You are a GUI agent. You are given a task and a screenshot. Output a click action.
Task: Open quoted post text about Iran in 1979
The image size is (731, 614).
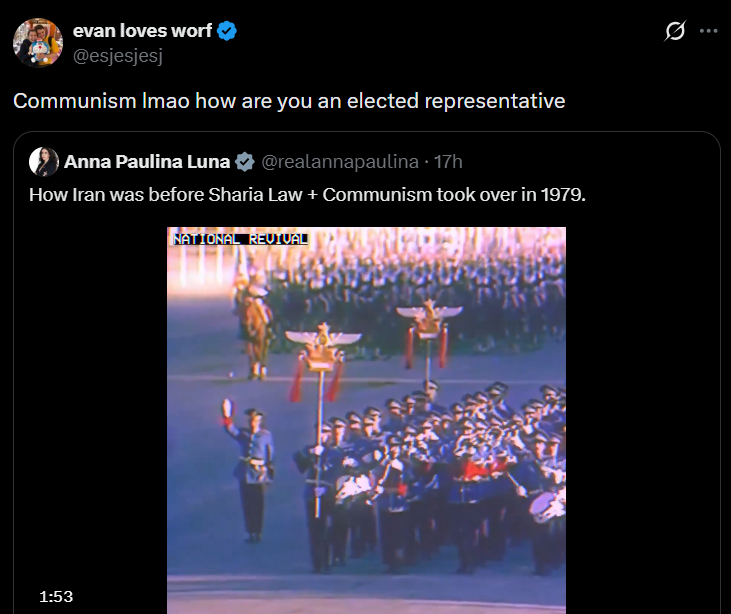(x=307, y=195)
